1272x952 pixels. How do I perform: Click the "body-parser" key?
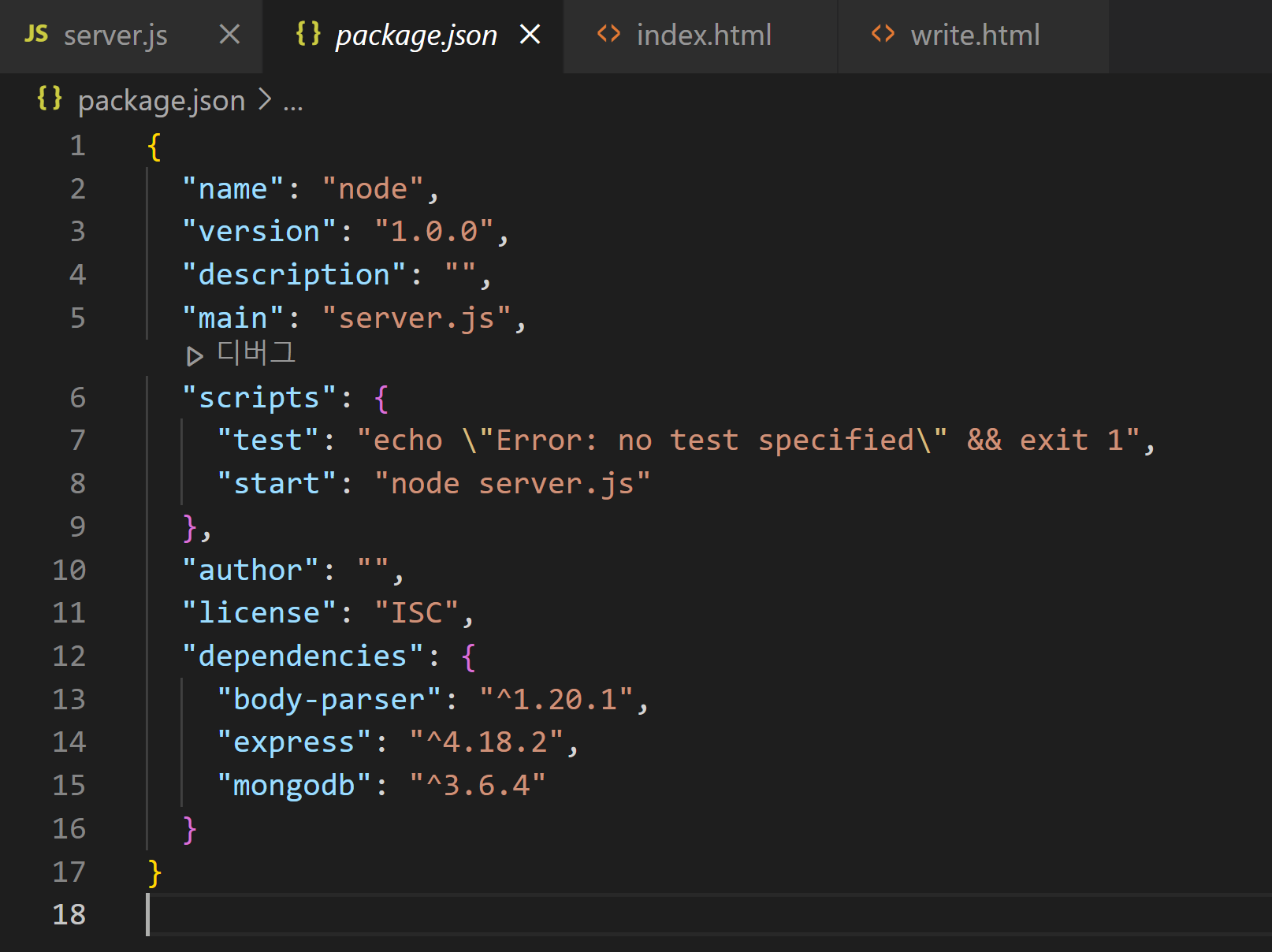(329, 700)
